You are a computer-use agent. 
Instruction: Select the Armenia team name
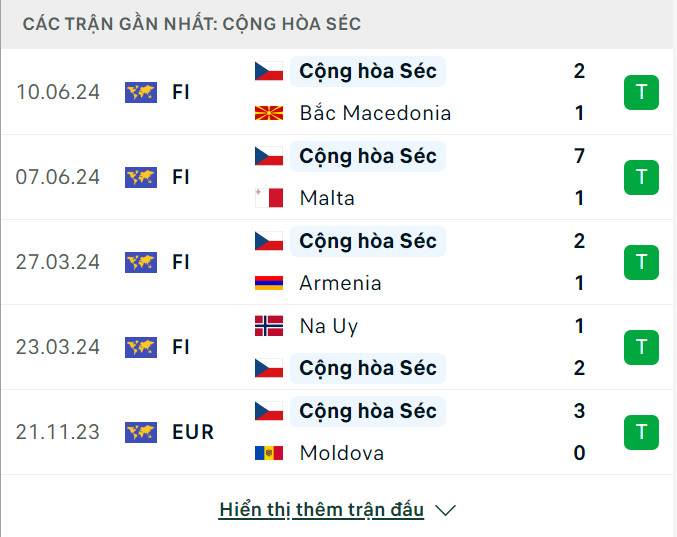(x=340, y=283)
